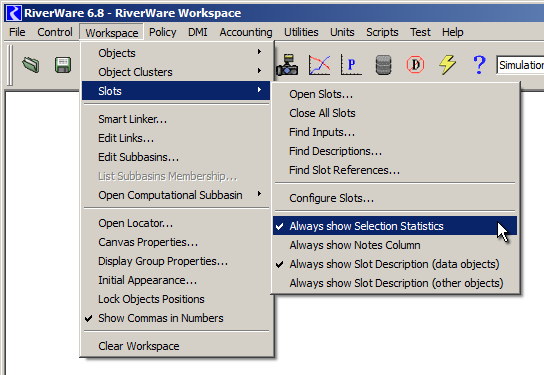The image size is (544, 375).
Task: Choose Find Inputs... entry
Action: [x=395, y=132]
